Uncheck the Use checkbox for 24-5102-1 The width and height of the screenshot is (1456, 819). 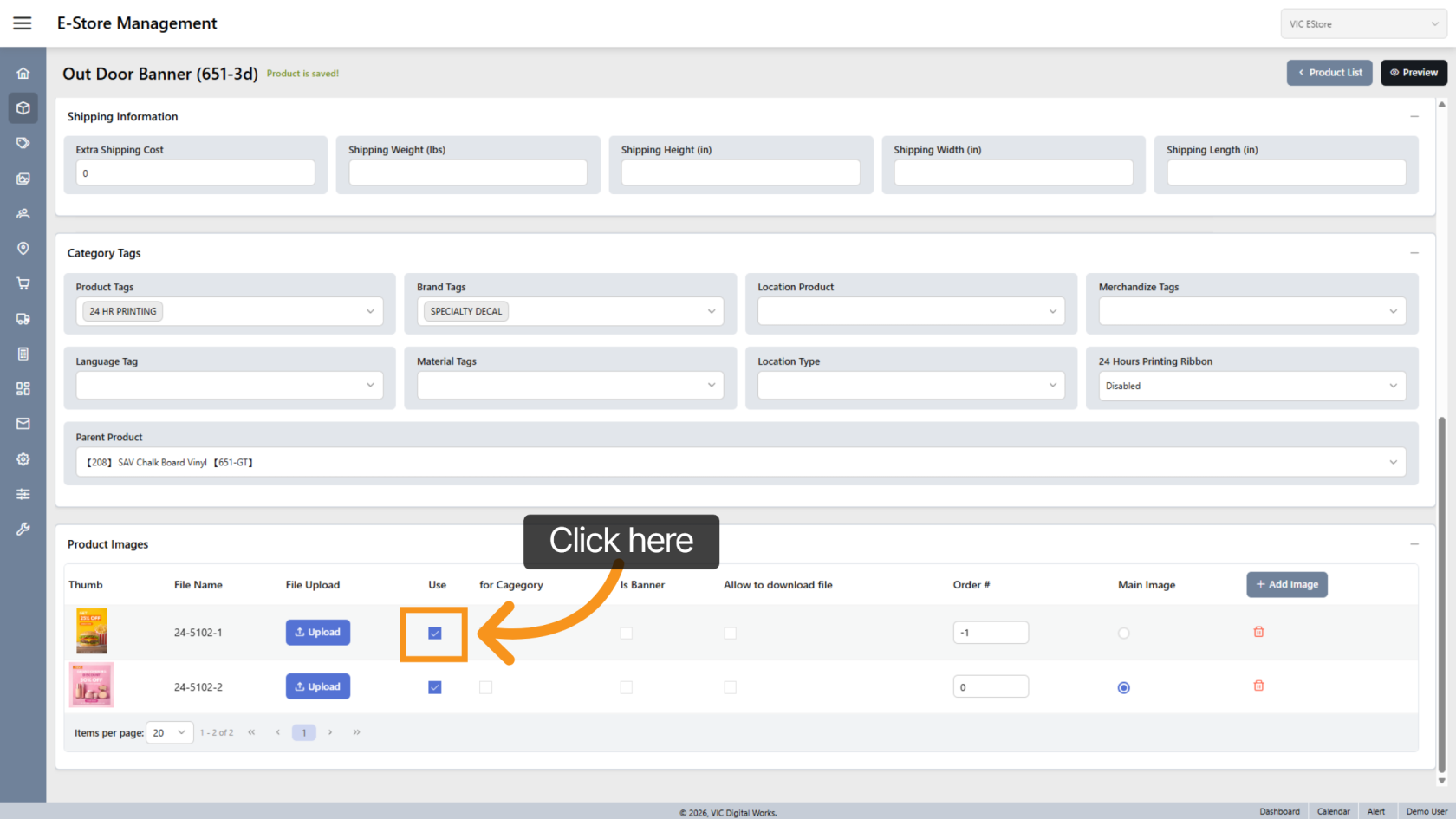coord(435,634)
